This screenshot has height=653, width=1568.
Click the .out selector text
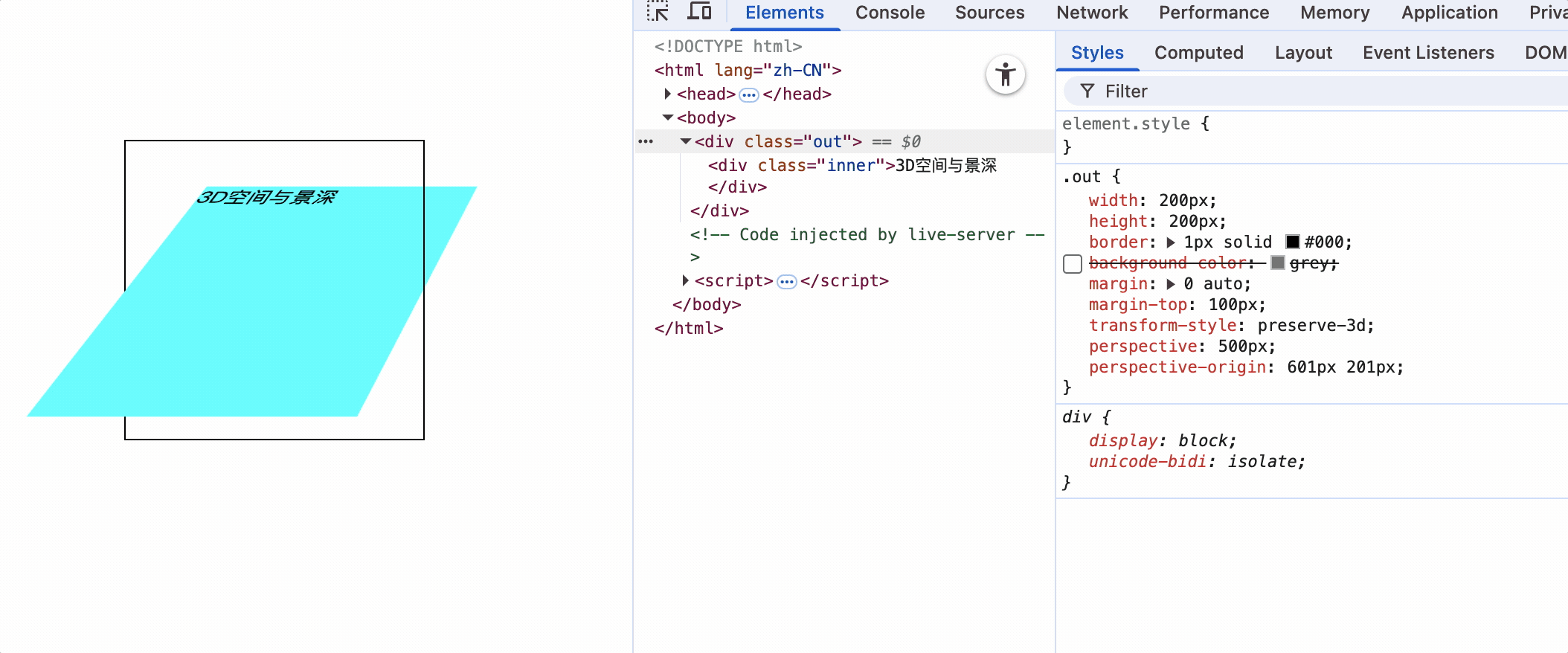point(1082,177)
